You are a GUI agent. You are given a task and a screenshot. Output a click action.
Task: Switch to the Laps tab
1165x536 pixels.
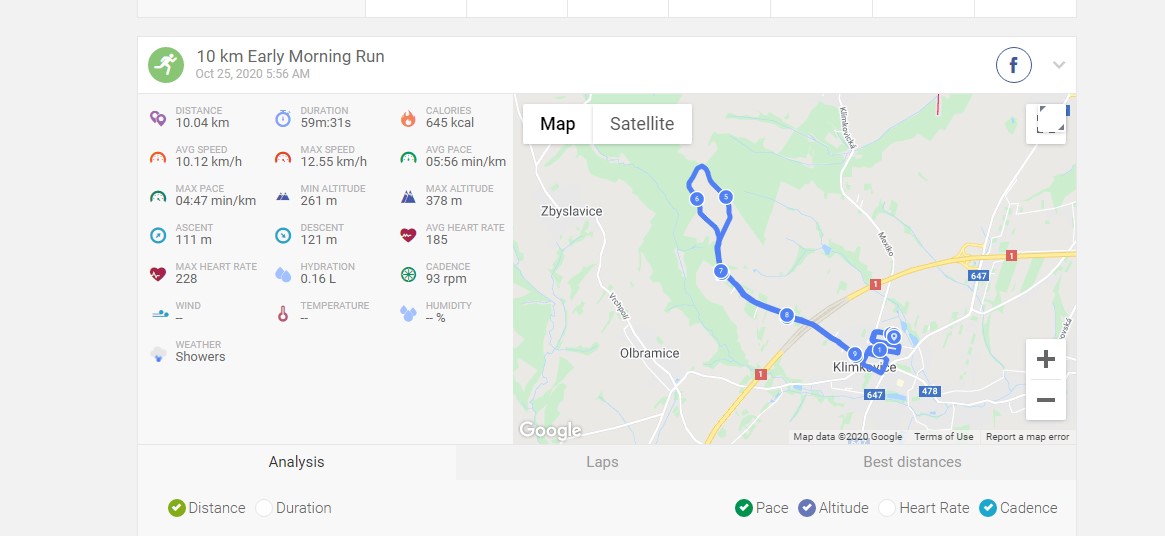point(602,462)
